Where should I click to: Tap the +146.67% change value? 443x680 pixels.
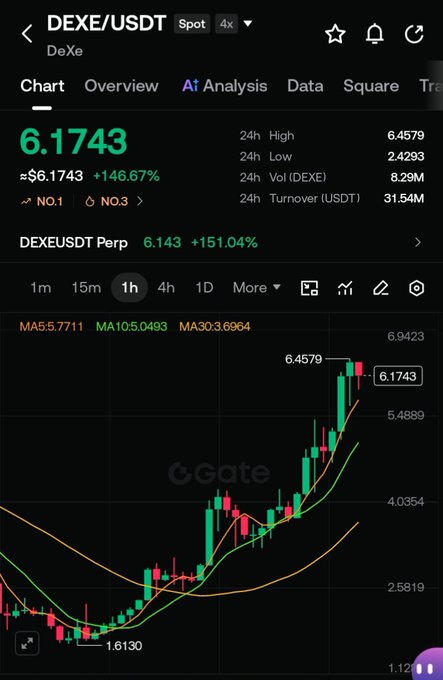[x=126, y=176]
